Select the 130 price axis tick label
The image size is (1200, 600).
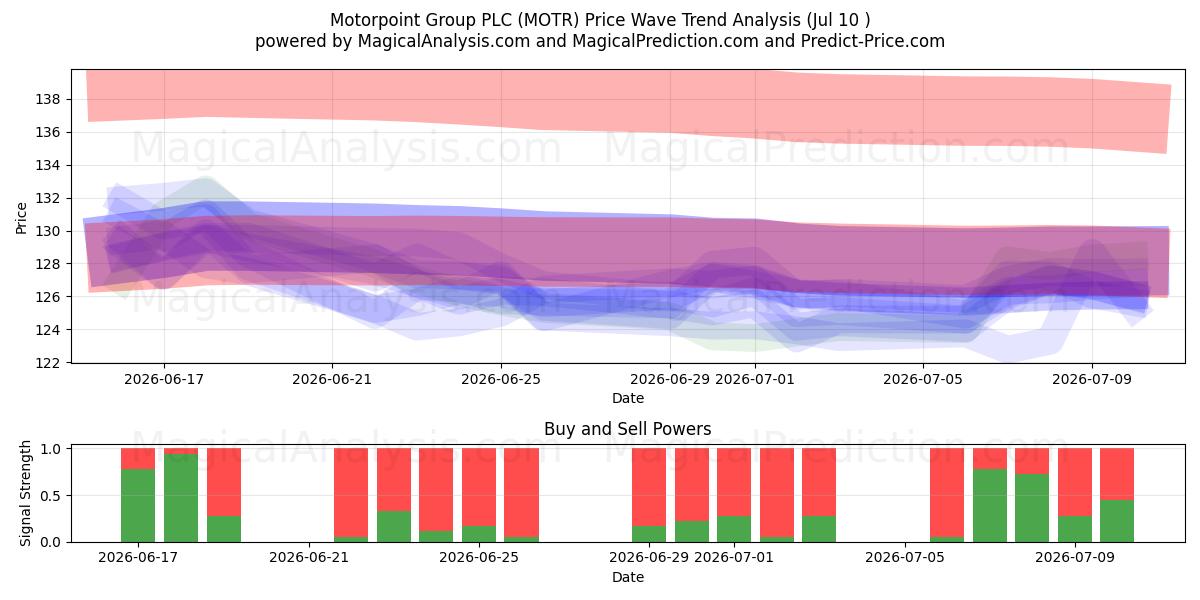tap(47, 231)
